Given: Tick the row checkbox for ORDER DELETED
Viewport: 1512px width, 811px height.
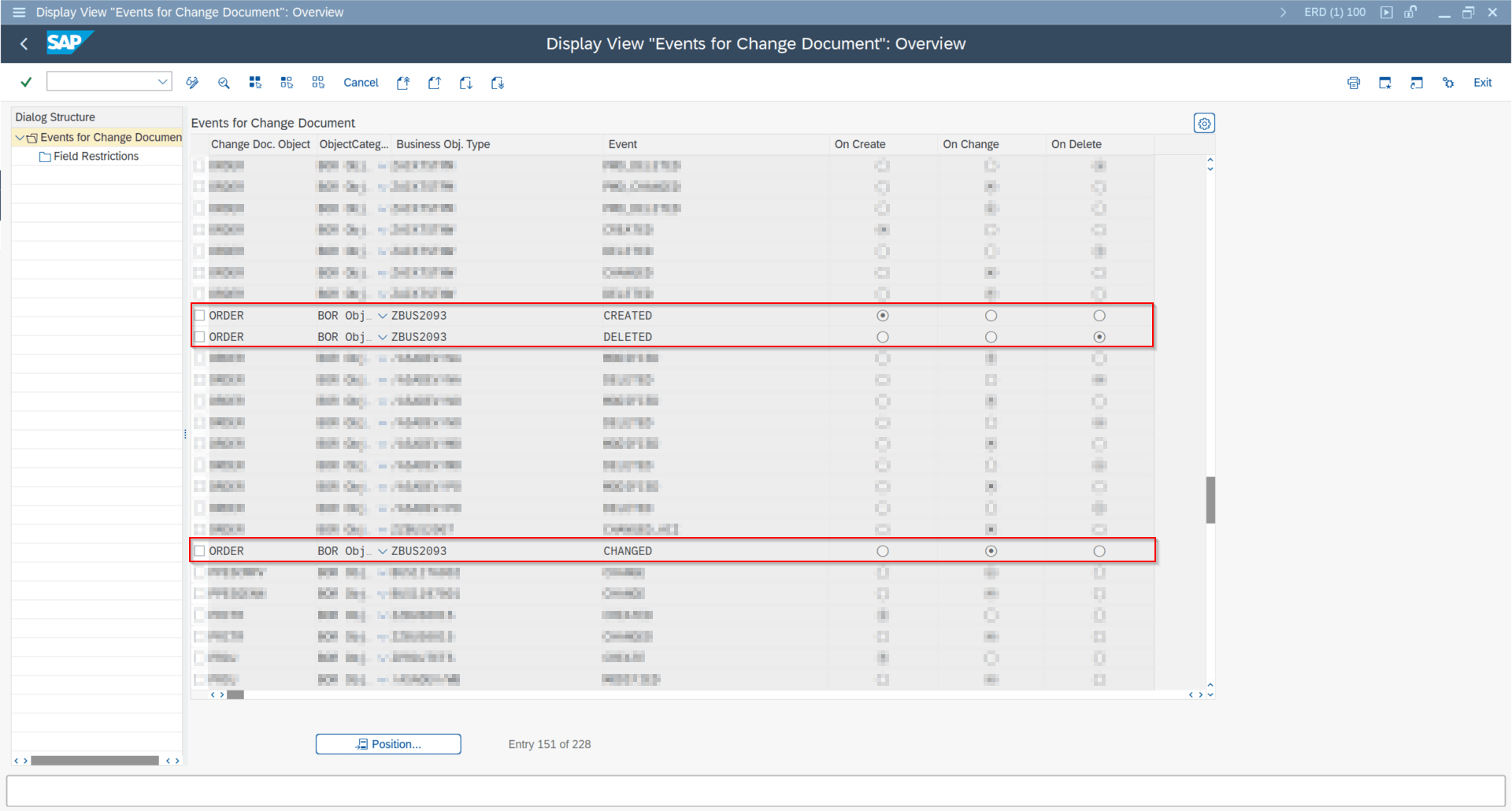Looking at the screenshot, I should 199,337.
